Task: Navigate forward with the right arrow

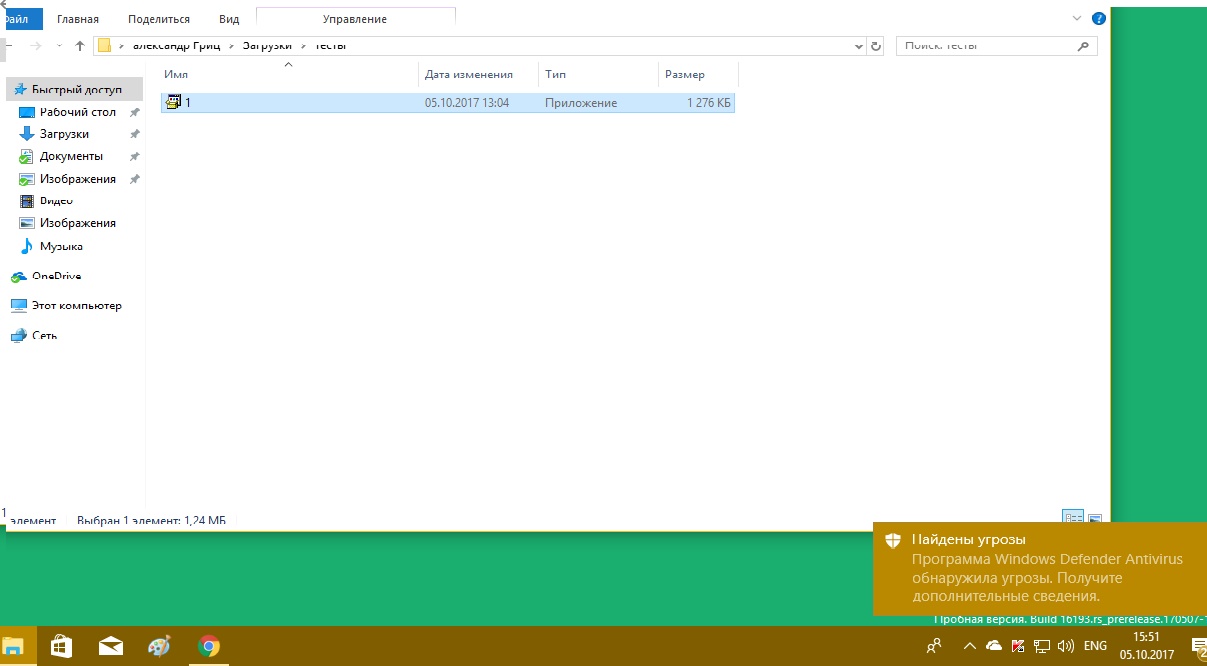Action: [x=36, y=46]
